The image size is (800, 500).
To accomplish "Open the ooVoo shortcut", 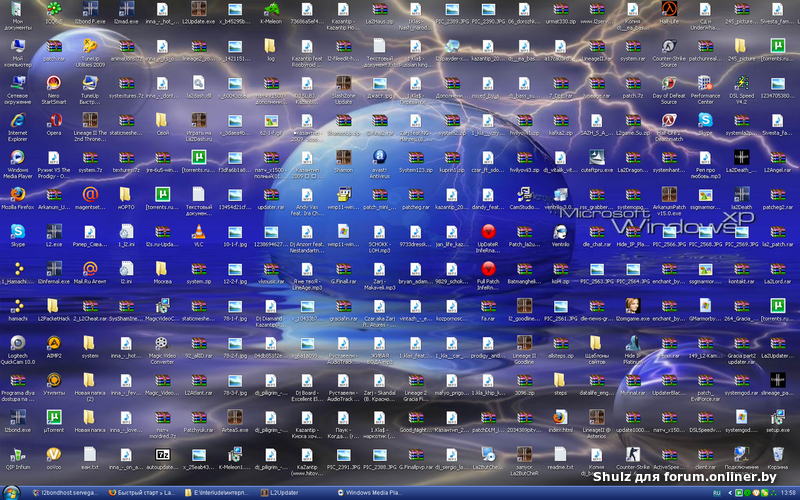I will point(54,454).
